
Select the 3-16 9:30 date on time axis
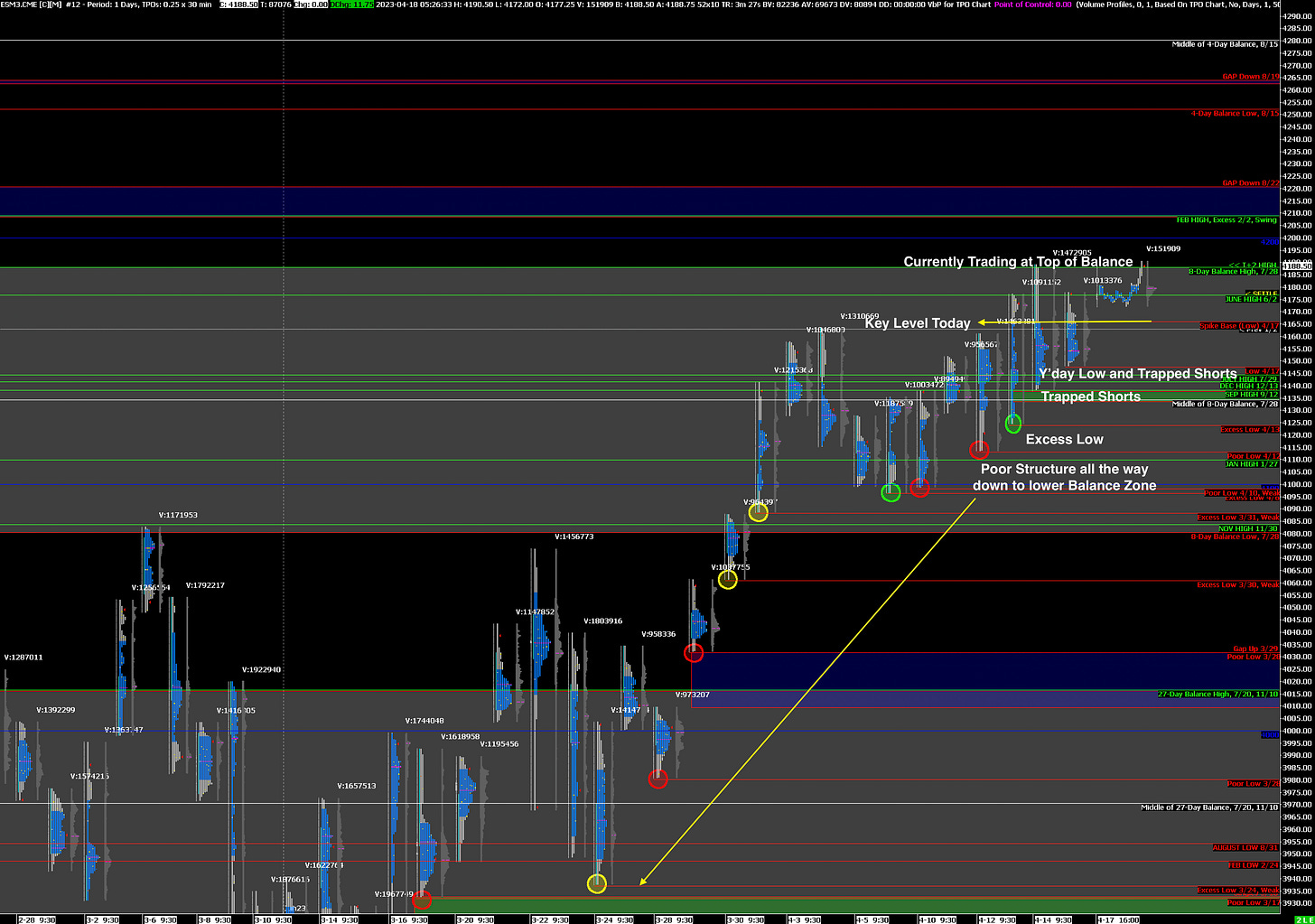click(409, 919)
